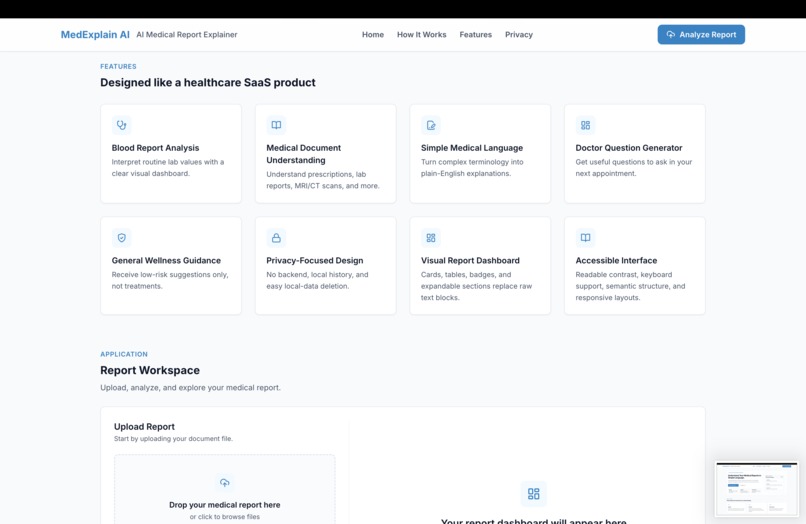The width and height of the screenshot is (806, 524).
Task: Click 'Drop your medical report here' upload area
Action: click(225, 490)
